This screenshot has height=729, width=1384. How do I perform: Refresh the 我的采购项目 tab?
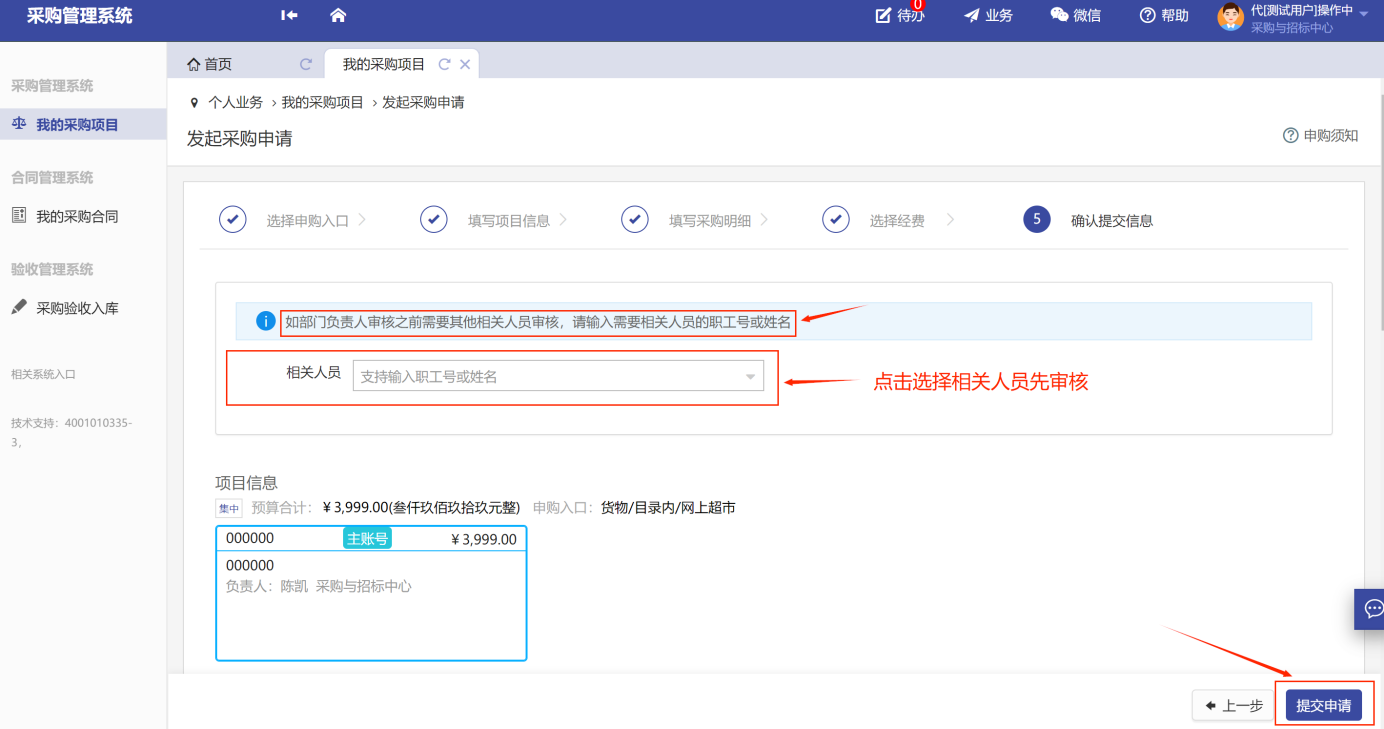pos(444,64)
